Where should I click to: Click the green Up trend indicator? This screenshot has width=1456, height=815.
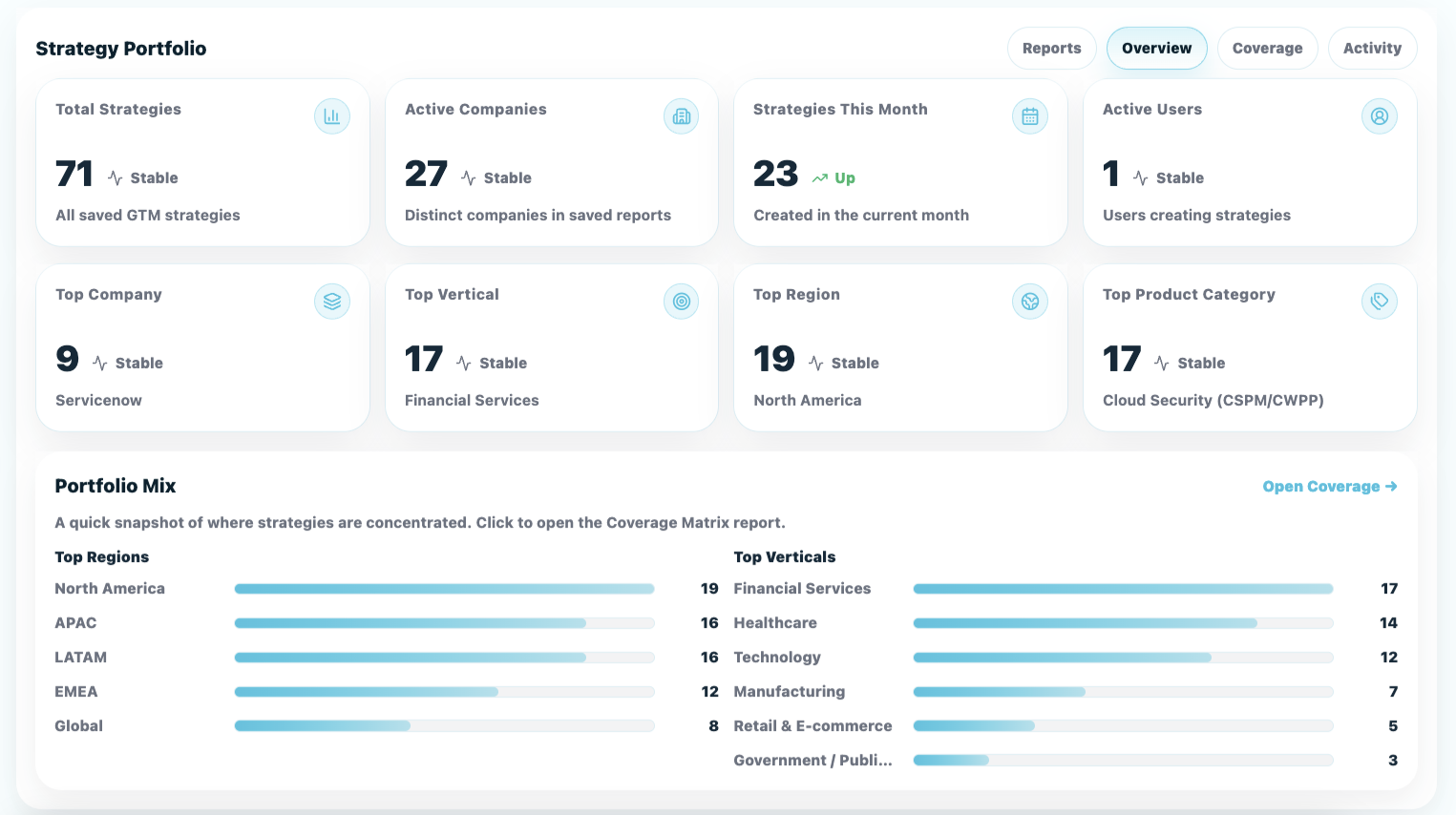pyautogui.click(x=834, y=178)
